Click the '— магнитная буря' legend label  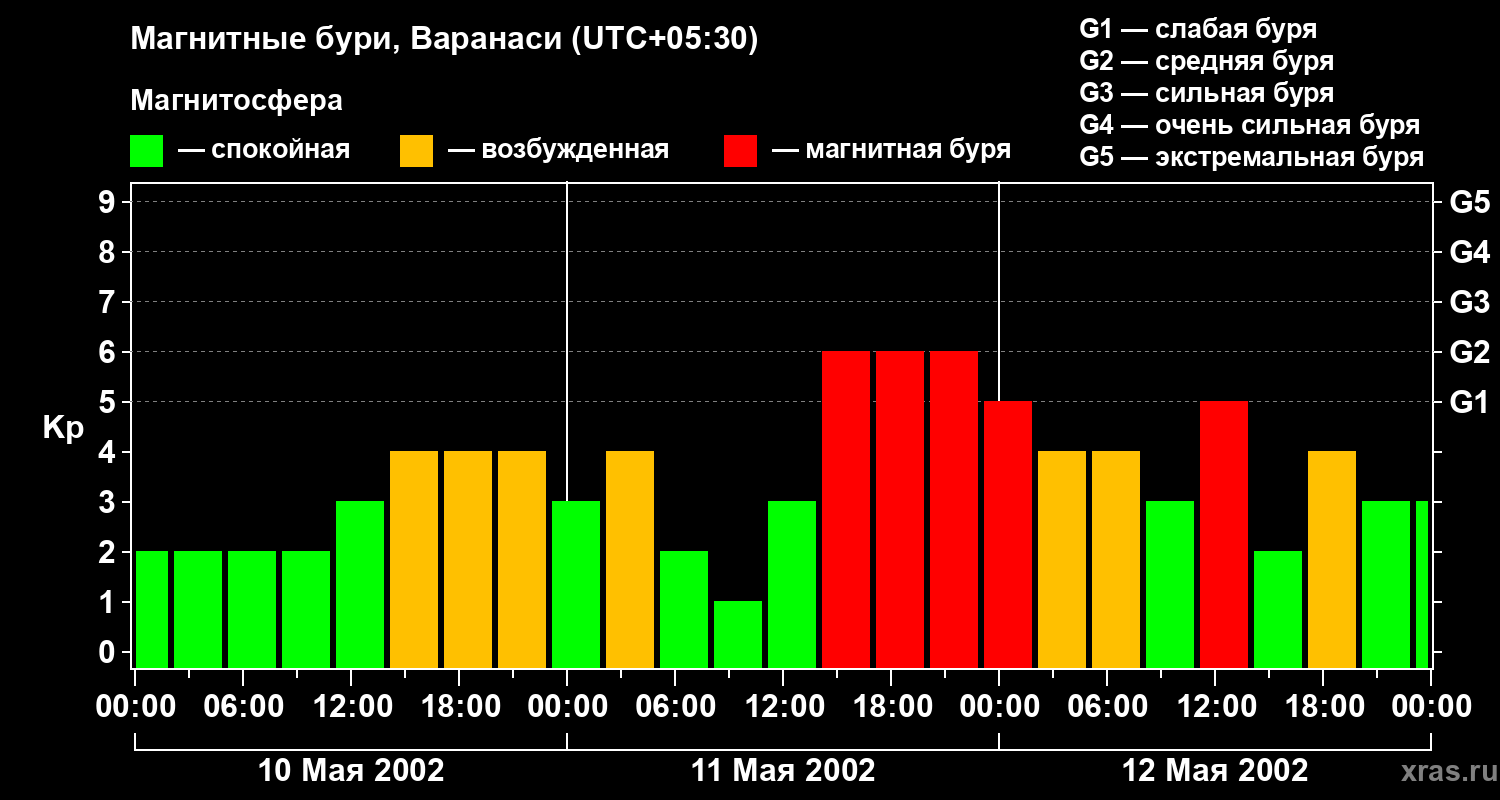pos(891,150)
